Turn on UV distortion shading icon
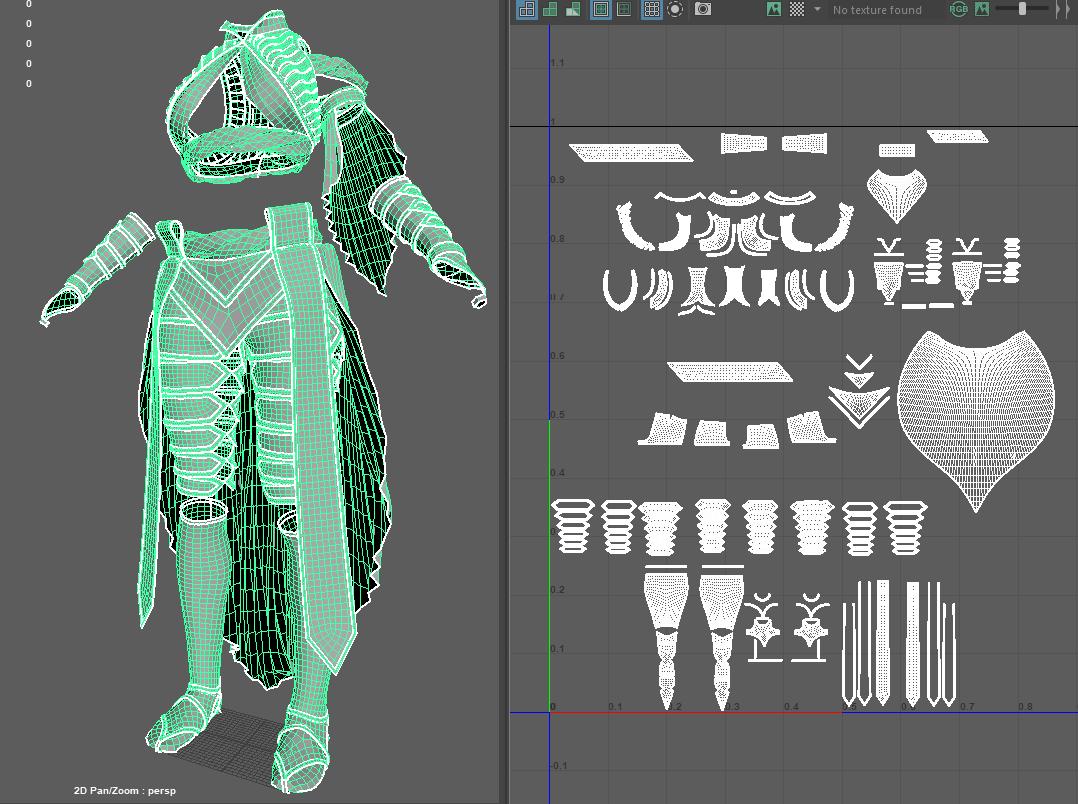The image size is (1078, 804). [x=573, y=9]
